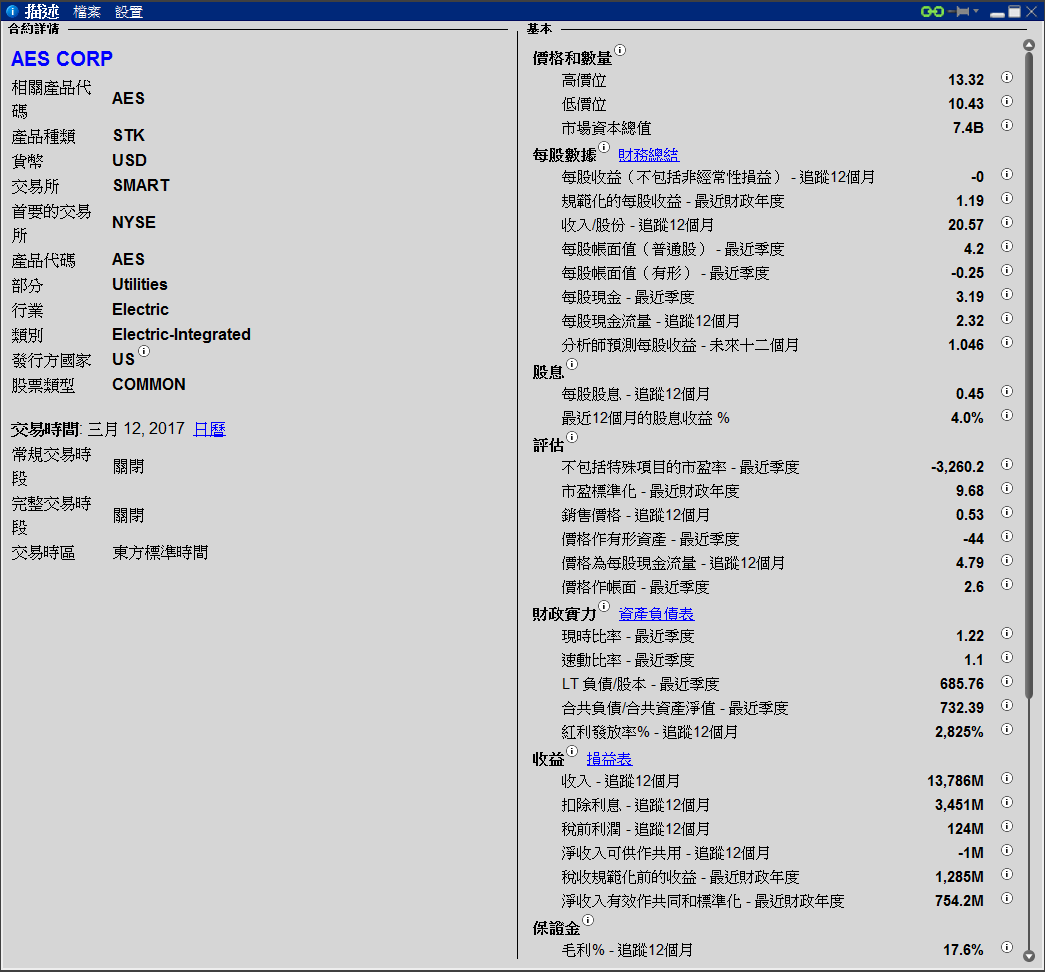
Task: Click info icon next to 價格和數量 heading
Action: click(x=620, y=50)
